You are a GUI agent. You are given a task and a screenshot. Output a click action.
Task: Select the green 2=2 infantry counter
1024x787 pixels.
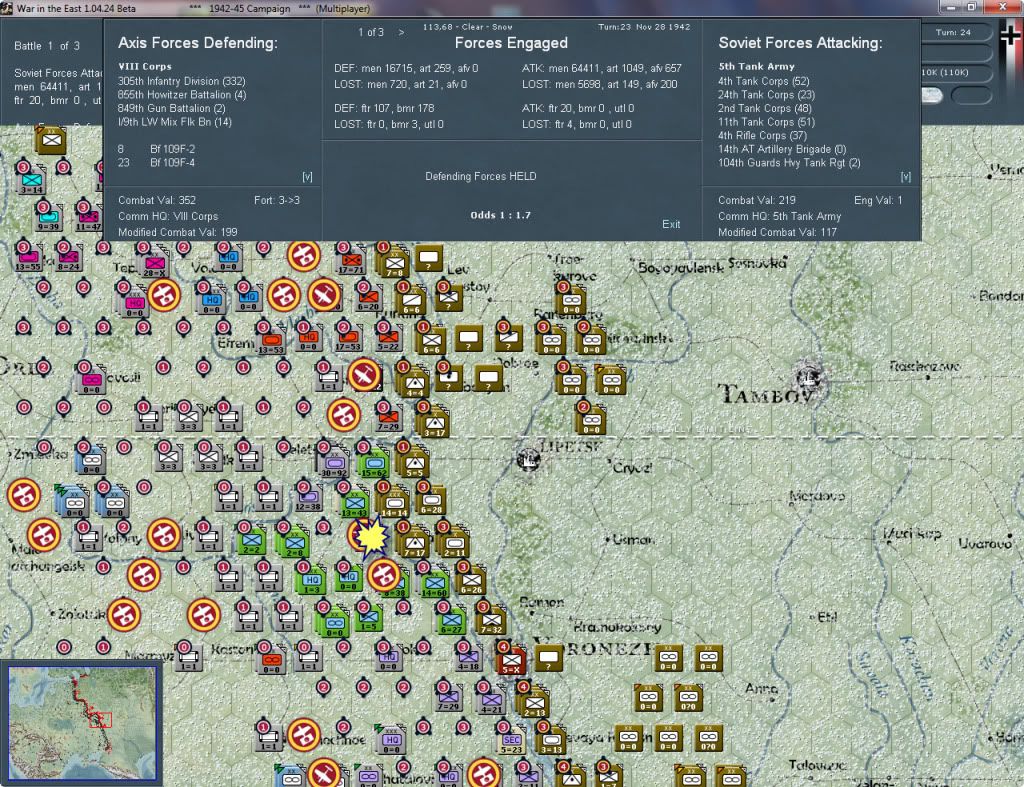(x=251, y=540)
